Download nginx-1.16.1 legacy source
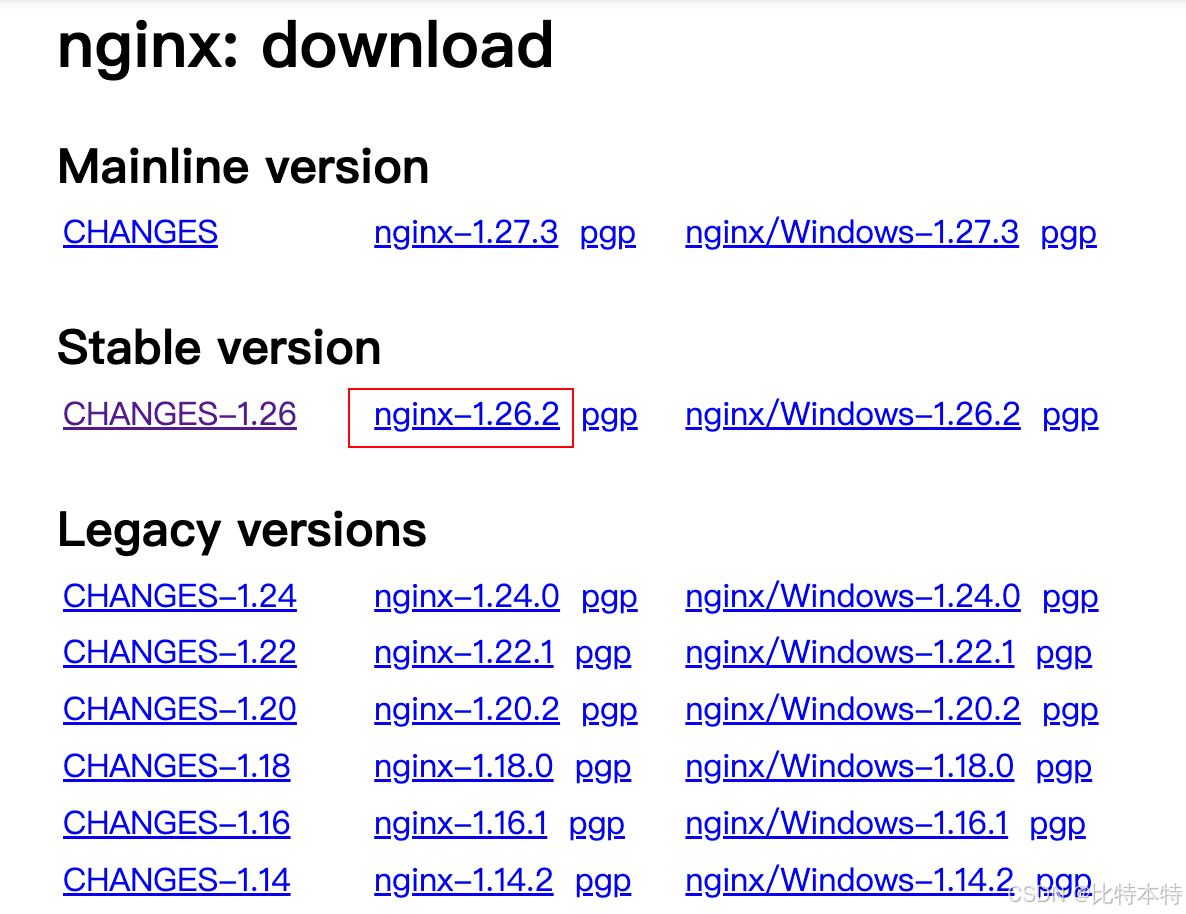This screenshot has width=1186, height=914. tap(461, 823)
